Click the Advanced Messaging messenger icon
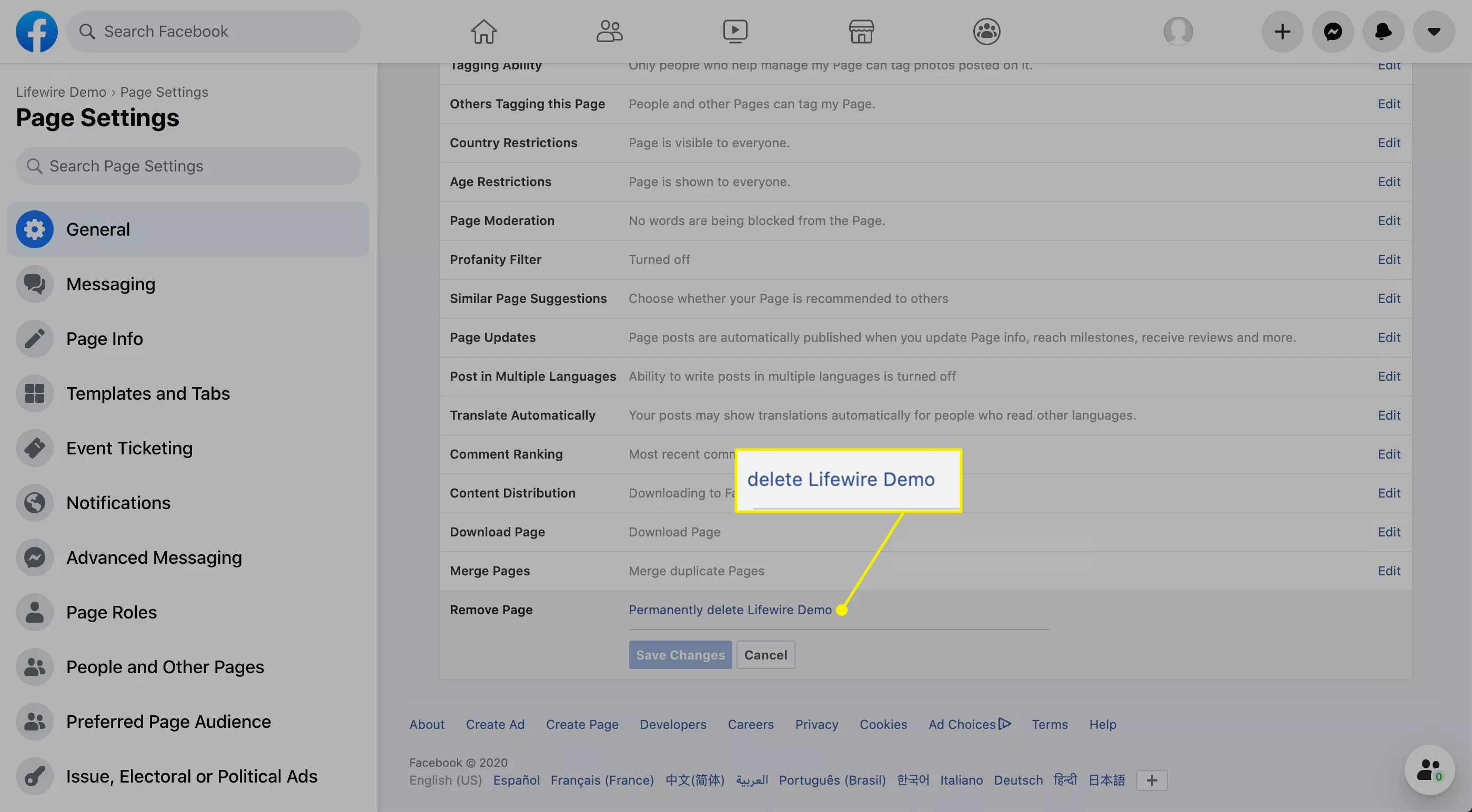 pos(34,557)
